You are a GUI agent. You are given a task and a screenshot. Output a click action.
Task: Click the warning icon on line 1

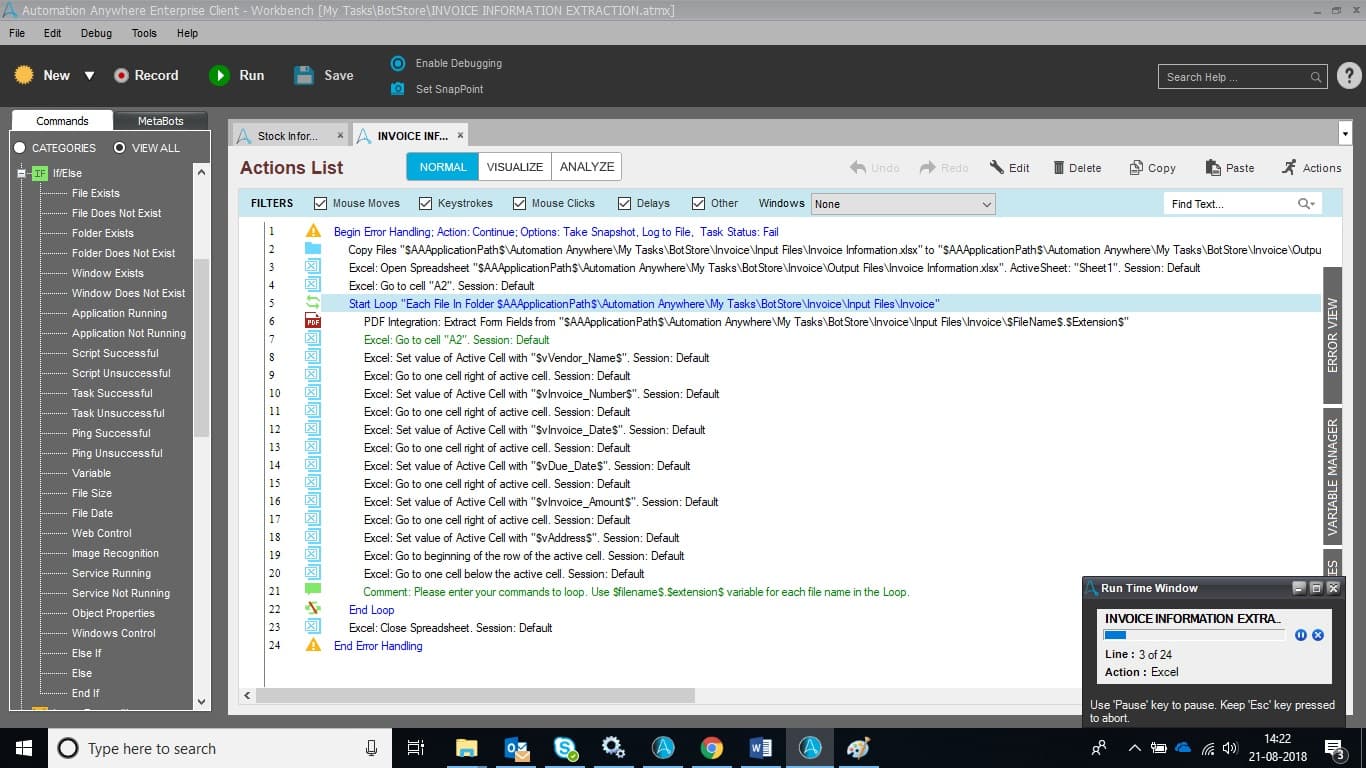313,231
